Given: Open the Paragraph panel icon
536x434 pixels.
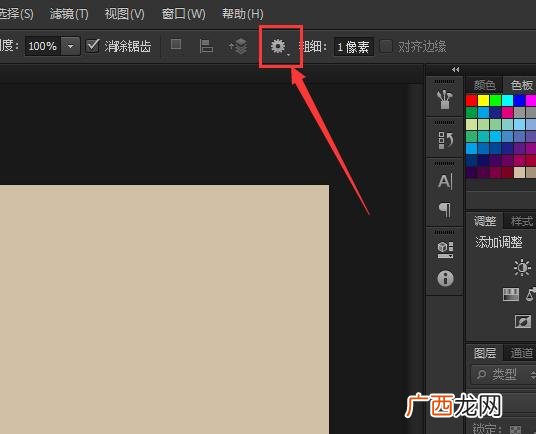Looking at the screenshot, I should [445, 210].
